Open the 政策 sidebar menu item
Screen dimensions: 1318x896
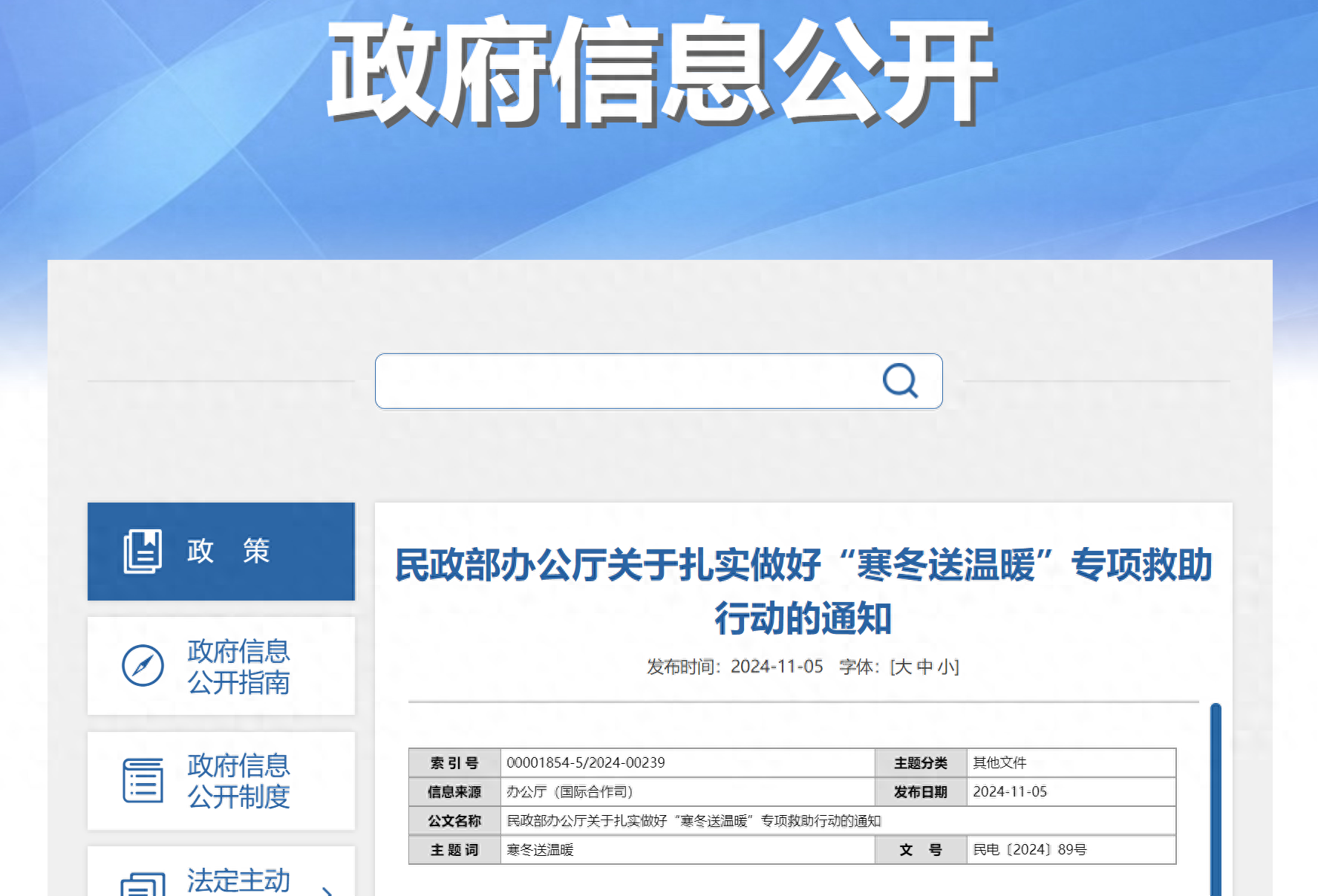coord(221,551)
